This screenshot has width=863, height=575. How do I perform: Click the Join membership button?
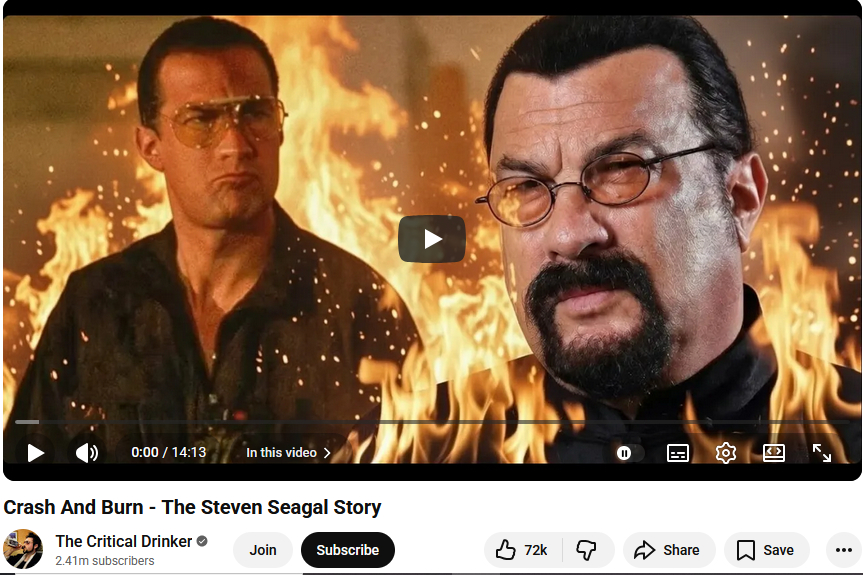[263, 550]
